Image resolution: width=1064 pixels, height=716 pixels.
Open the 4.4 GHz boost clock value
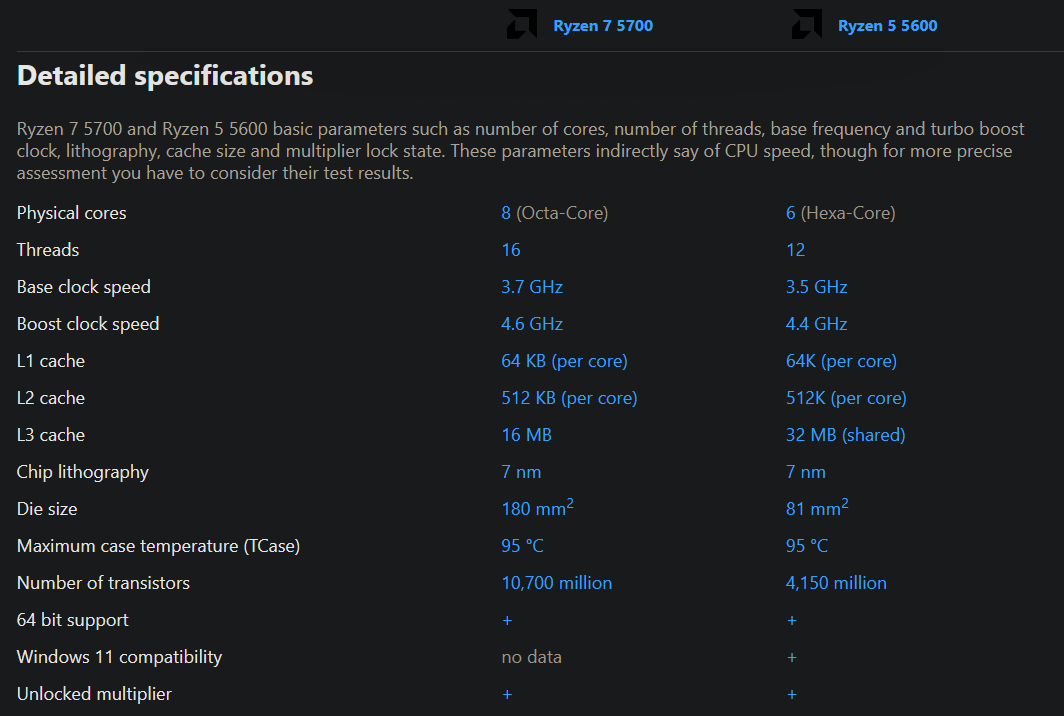tap(816, 324)
